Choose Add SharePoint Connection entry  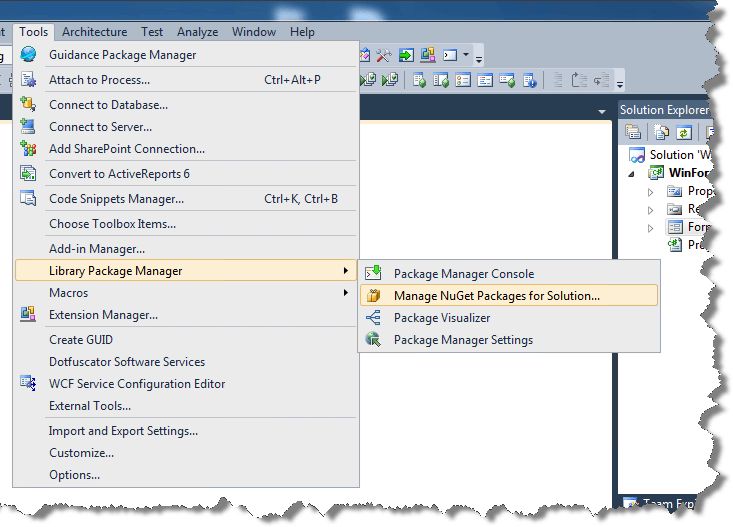[186, 149]
